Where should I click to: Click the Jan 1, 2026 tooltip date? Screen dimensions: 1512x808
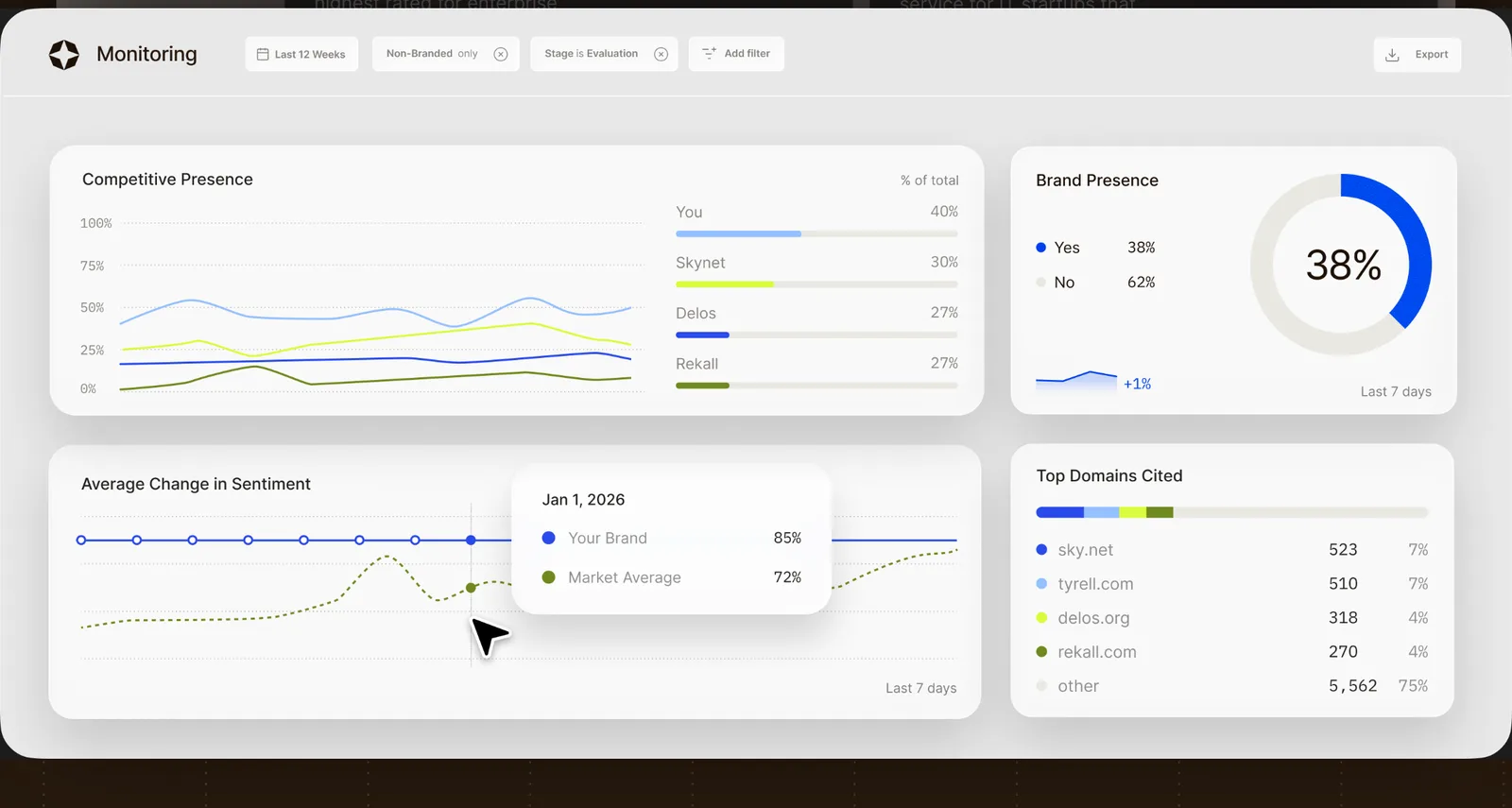[583, 500]
